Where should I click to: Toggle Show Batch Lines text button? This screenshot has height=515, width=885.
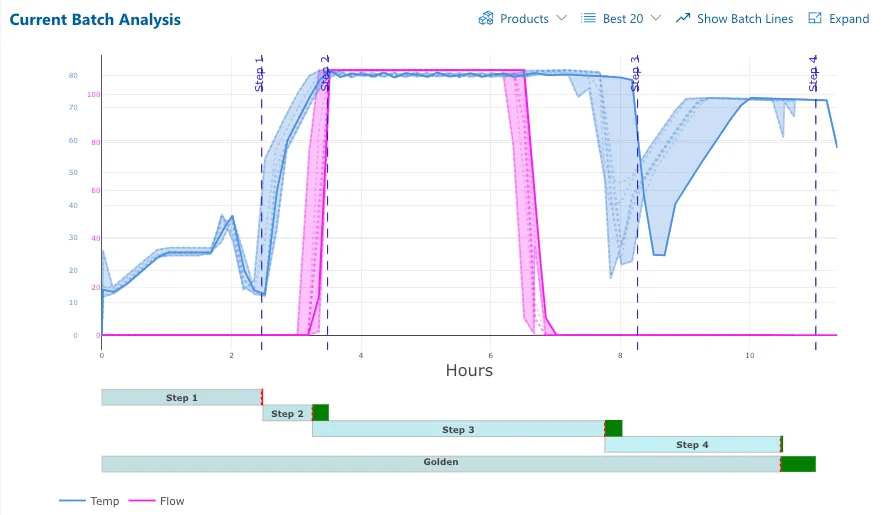click(x=744, y=19)
